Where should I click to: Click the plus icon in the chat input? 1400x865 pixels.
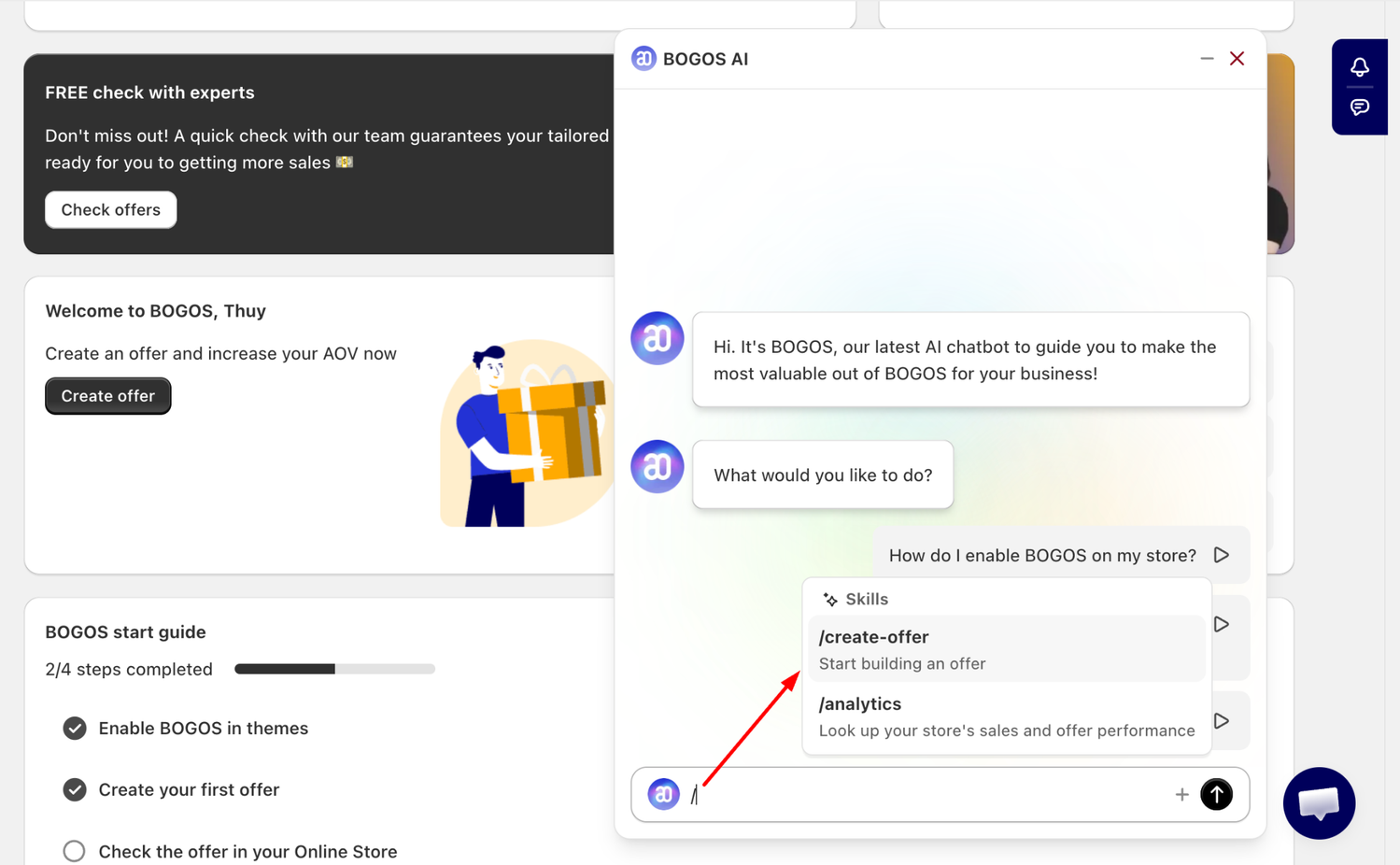point(1181,795)
